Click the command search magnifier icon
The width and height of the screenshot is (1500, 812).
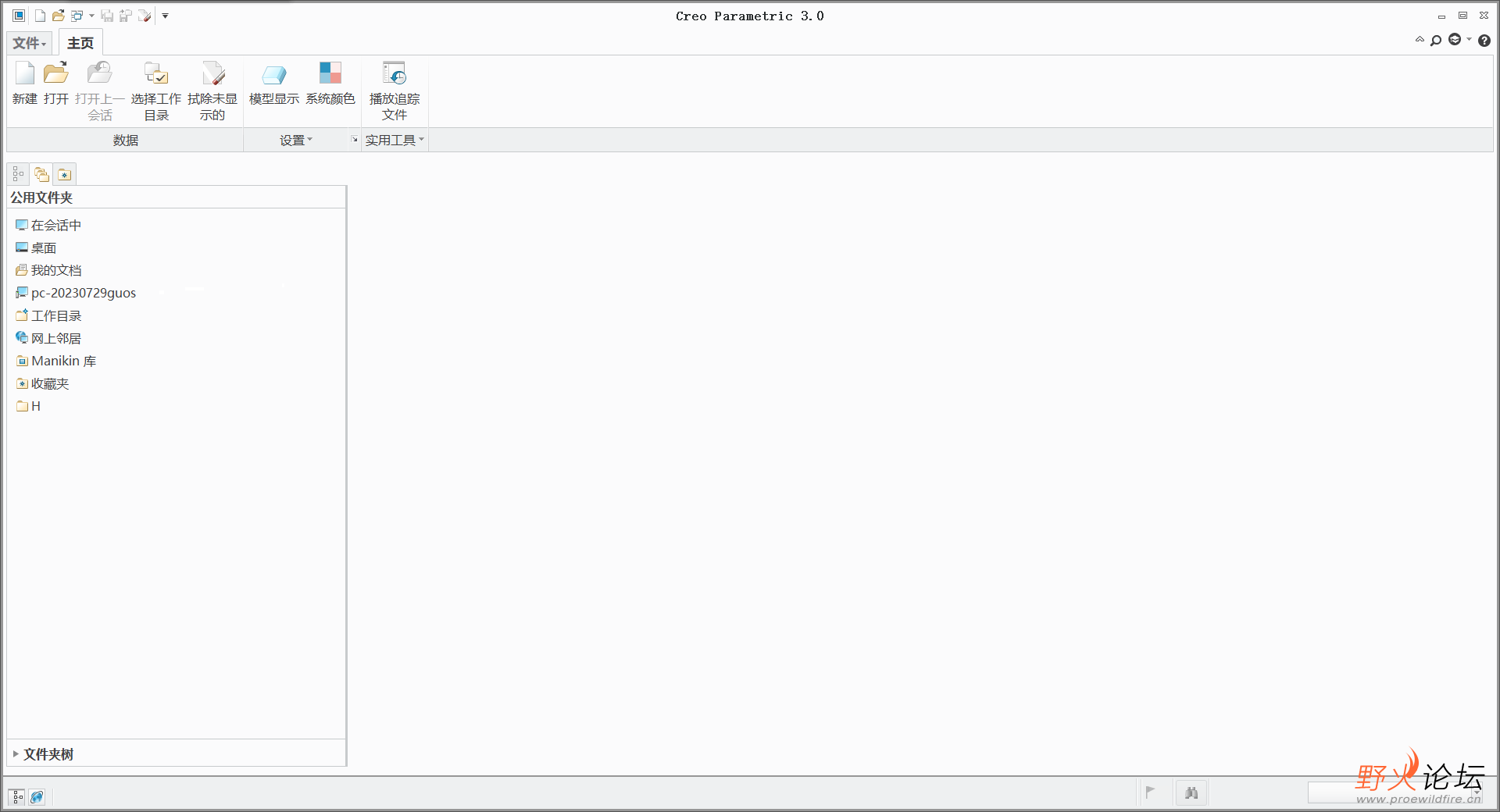(x=1436, y=41)
